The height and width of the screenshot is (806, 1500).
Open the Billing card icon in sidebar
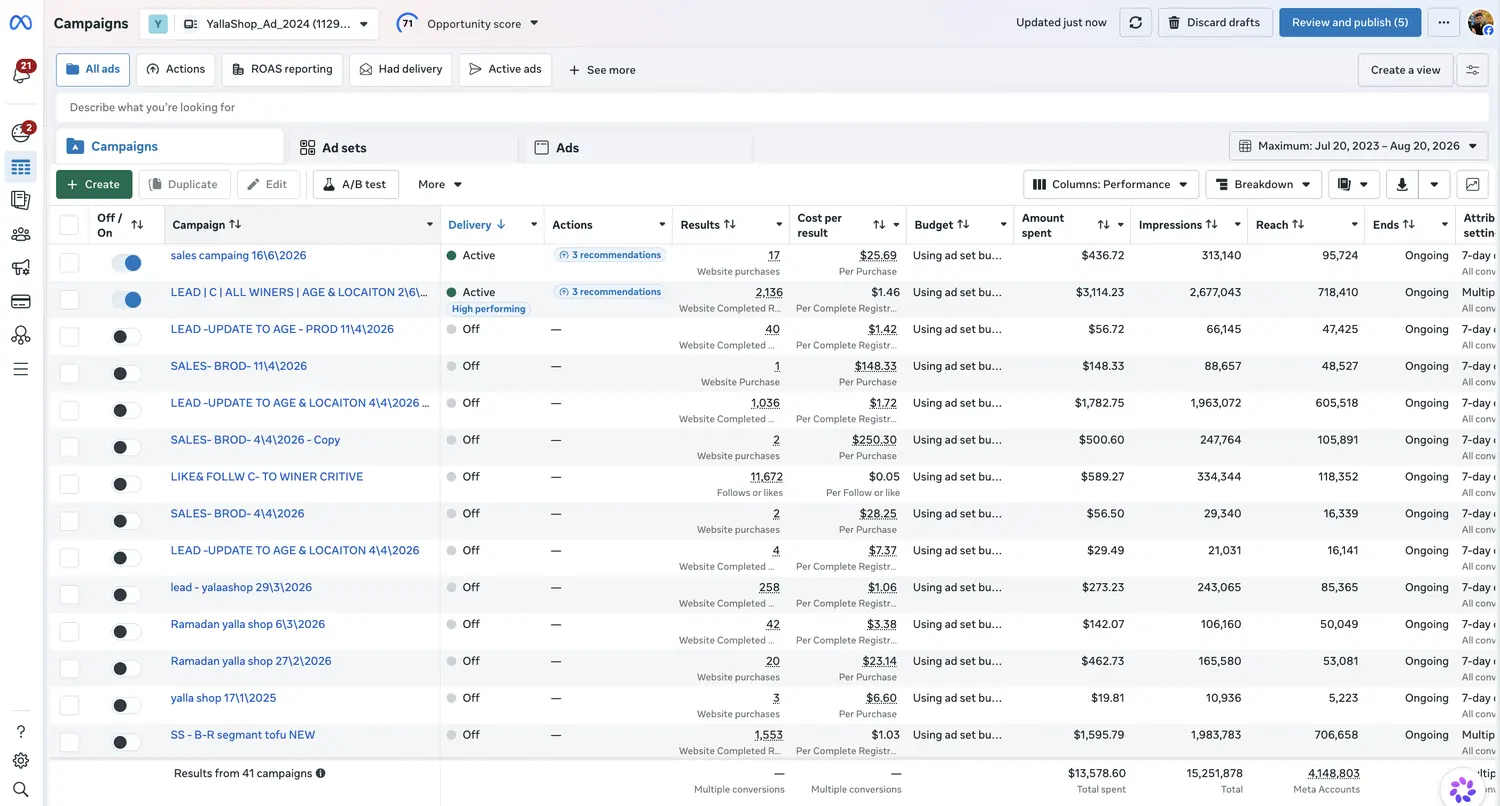tap(21, 302)
